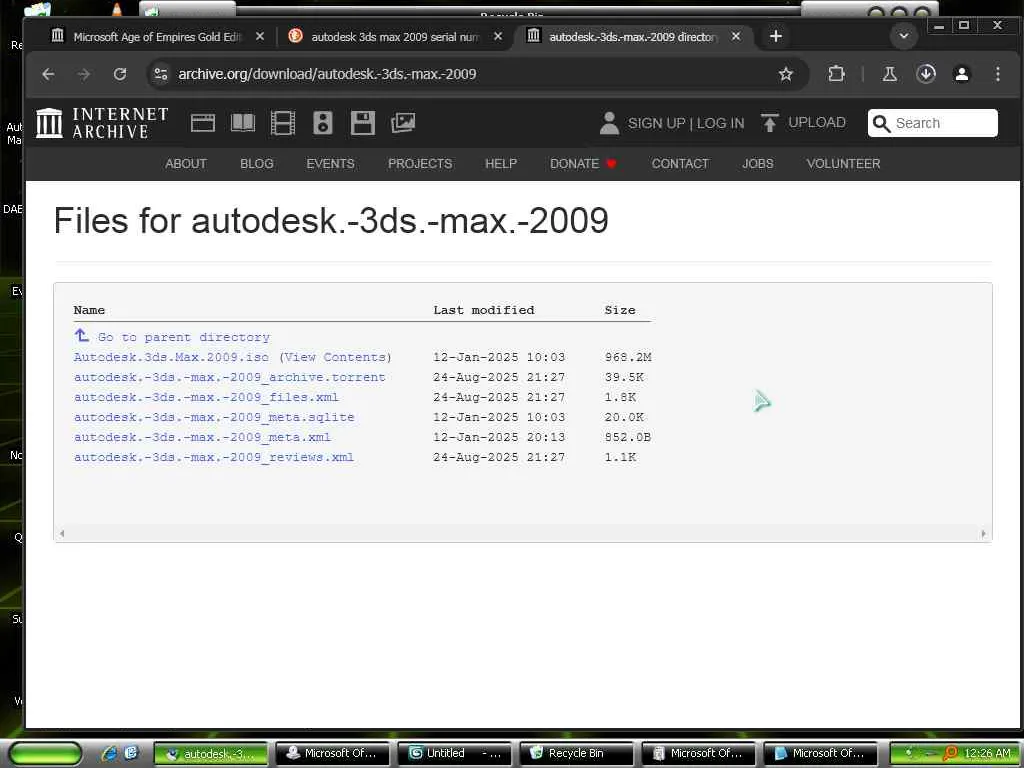The width and height of the screenshot is (1024, 768).
Task: Click the green Start button
Action: (x=46, y=754)
